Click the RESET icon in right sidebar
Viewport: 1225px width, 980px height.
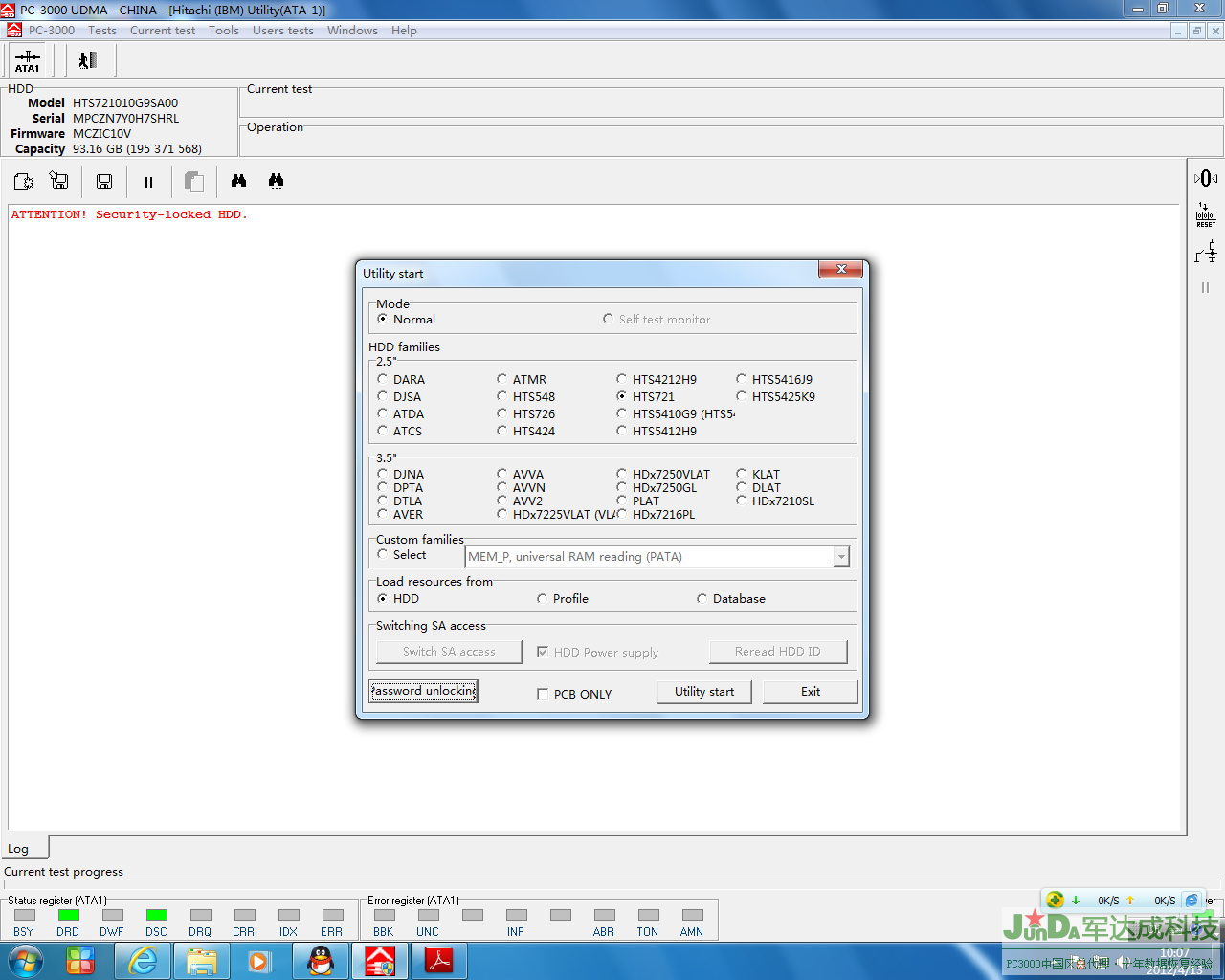tap(1206, 215)
